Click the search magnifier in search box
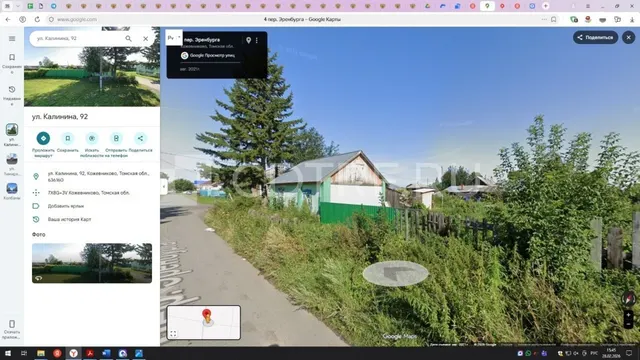This screenshot has width=640, height=360. coord(128,38)
